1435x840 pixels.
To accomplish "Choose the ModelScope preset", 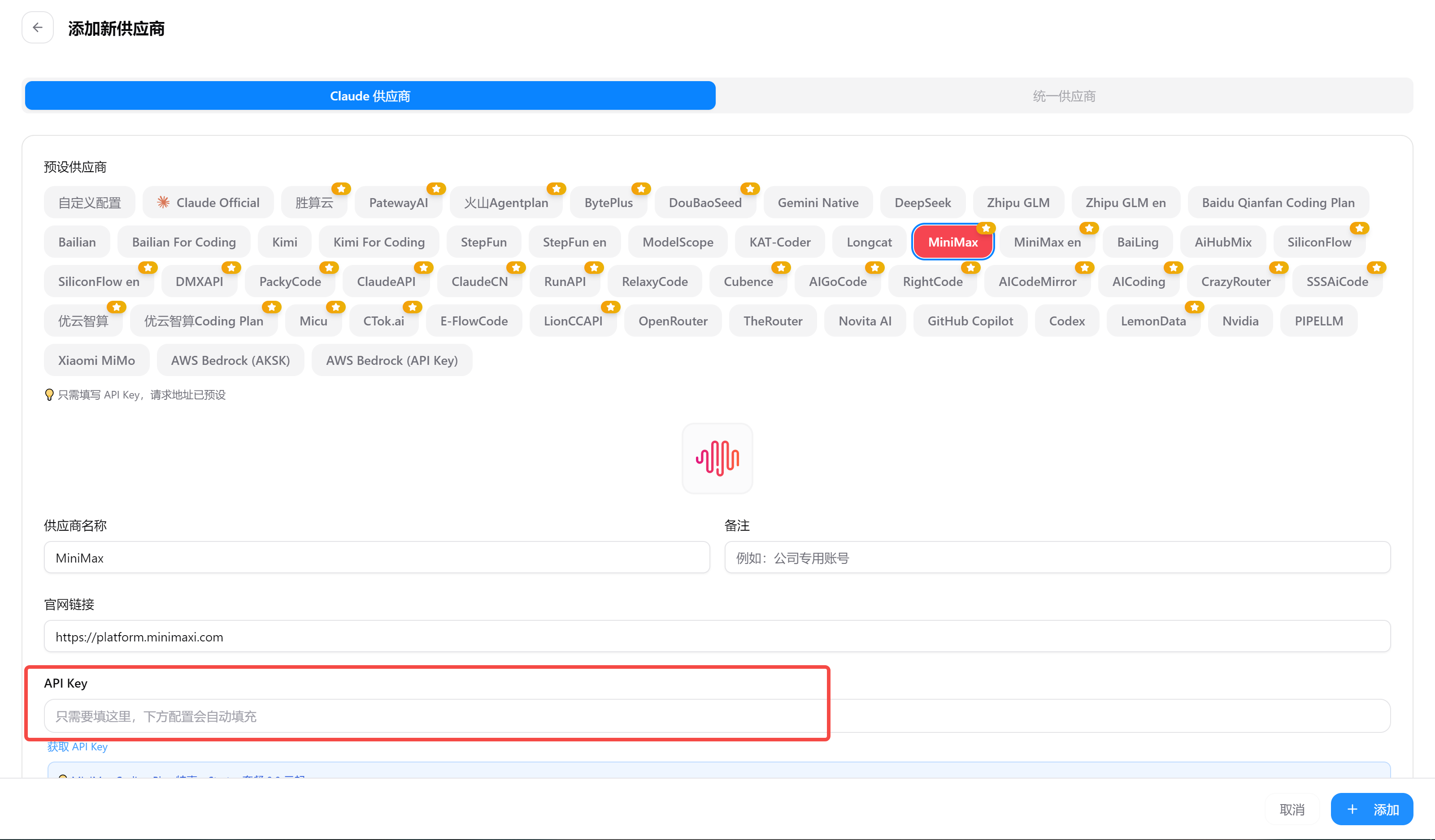I will click(678, 242).
